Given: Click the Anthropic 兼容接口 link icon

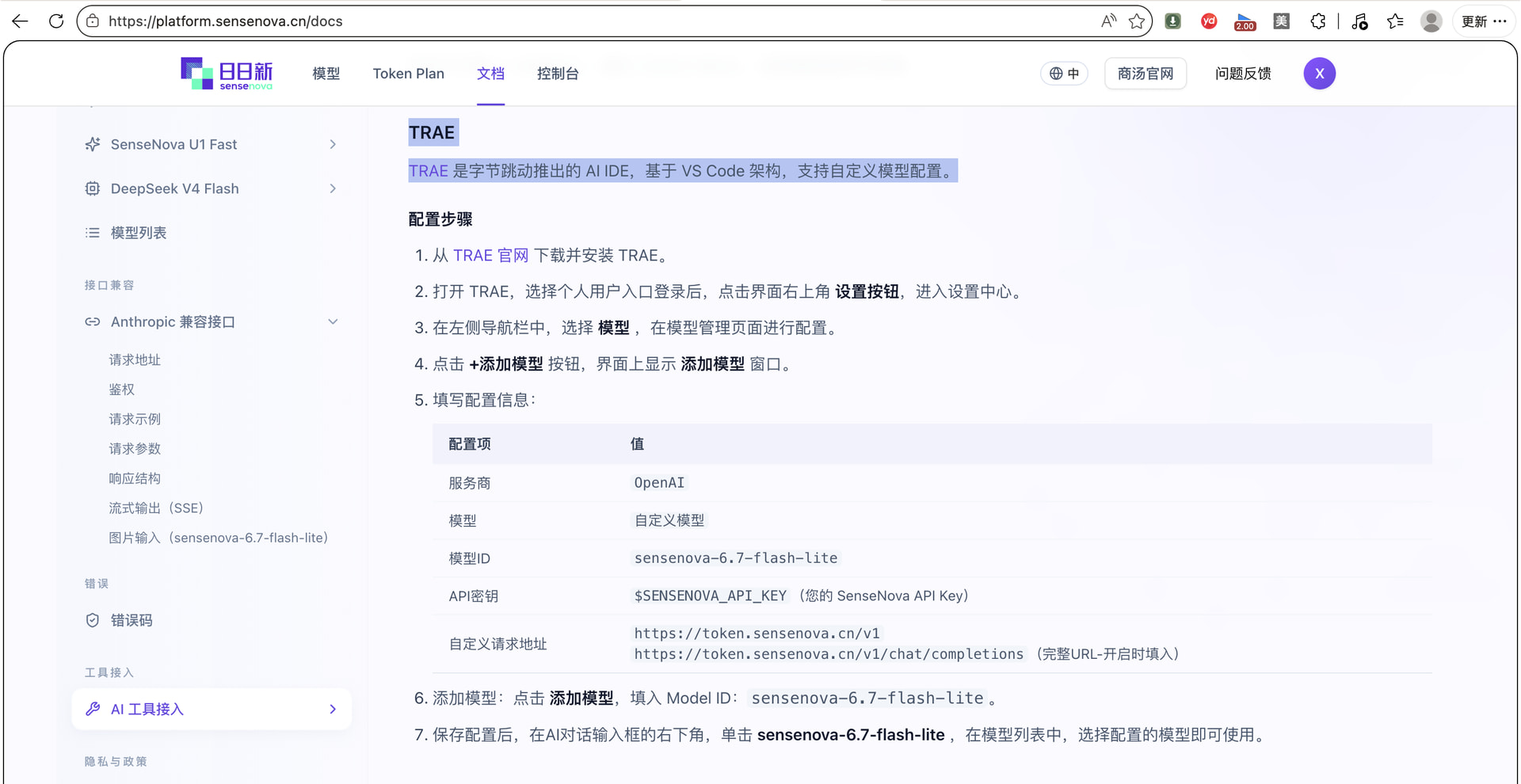Looking at the screenshot, I should (x=93, y=322).
